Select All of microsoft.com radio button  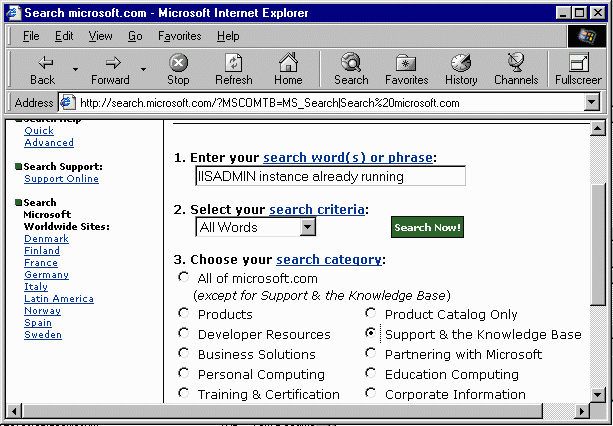tap(184, 277)
